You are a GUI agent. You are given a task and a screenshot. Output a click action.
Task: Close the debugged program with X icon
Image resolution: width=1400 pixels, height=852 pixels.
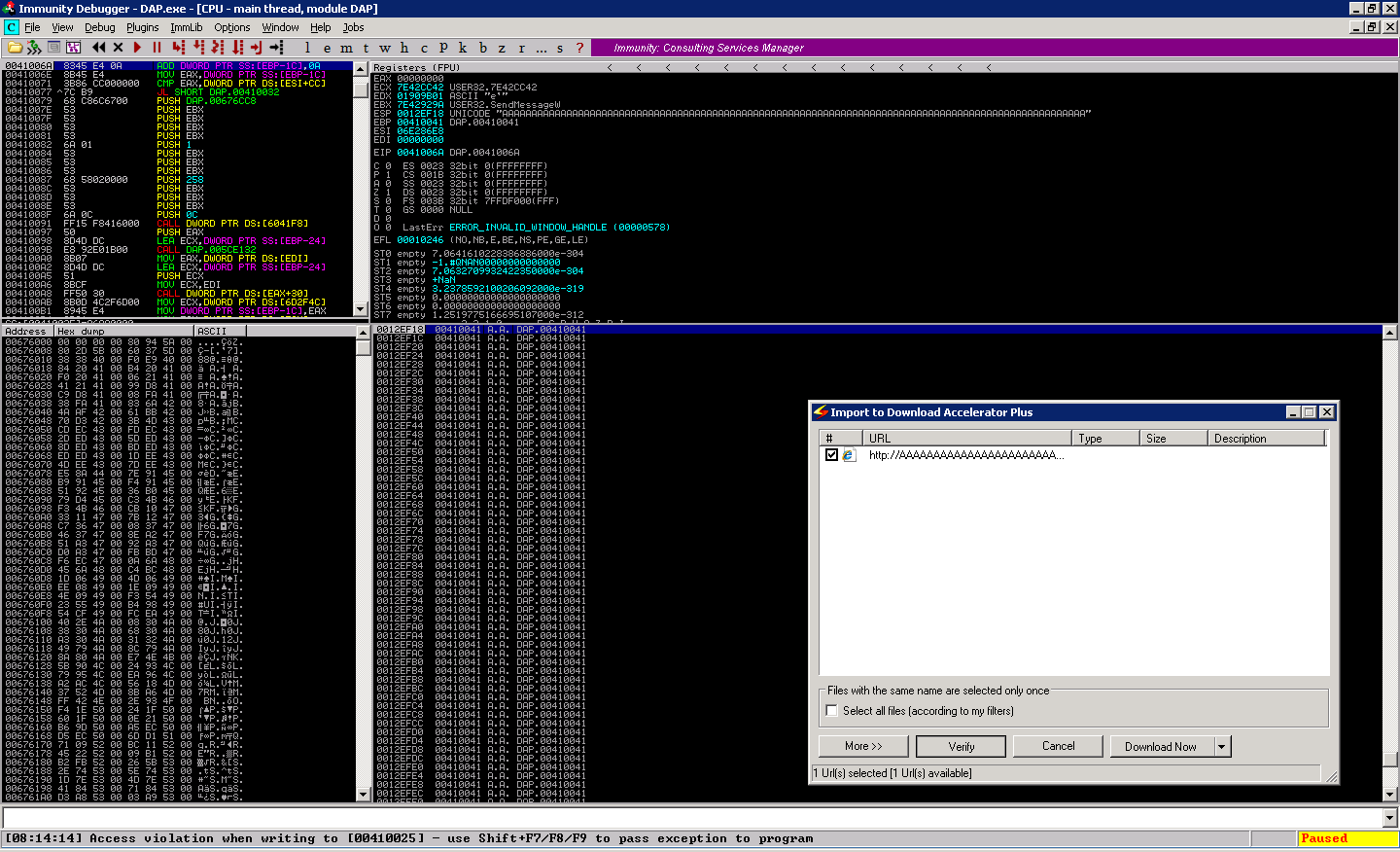tap(118, 48)
